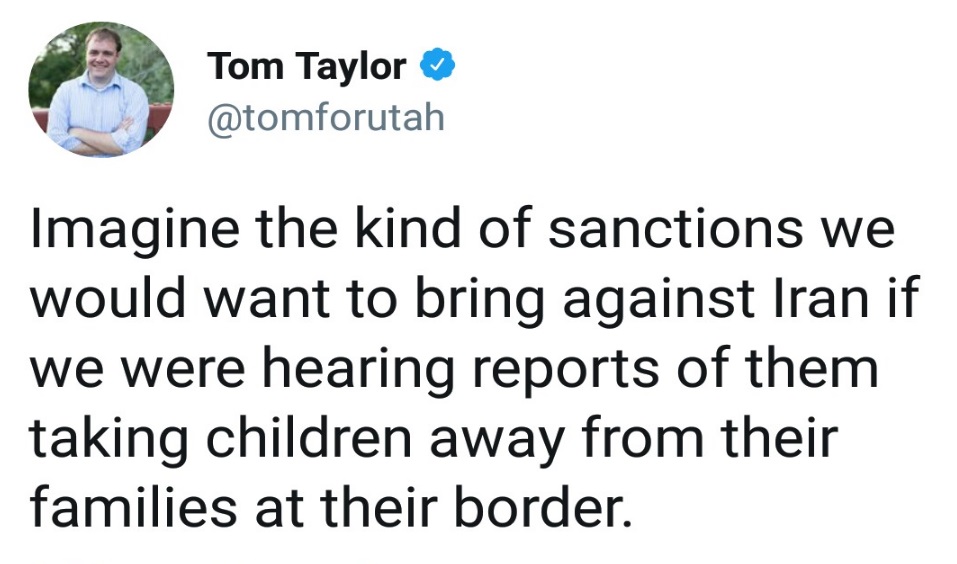Click Tom Taylor's profile picture
This screenshot has width=957, height=564.
point(101,90)
